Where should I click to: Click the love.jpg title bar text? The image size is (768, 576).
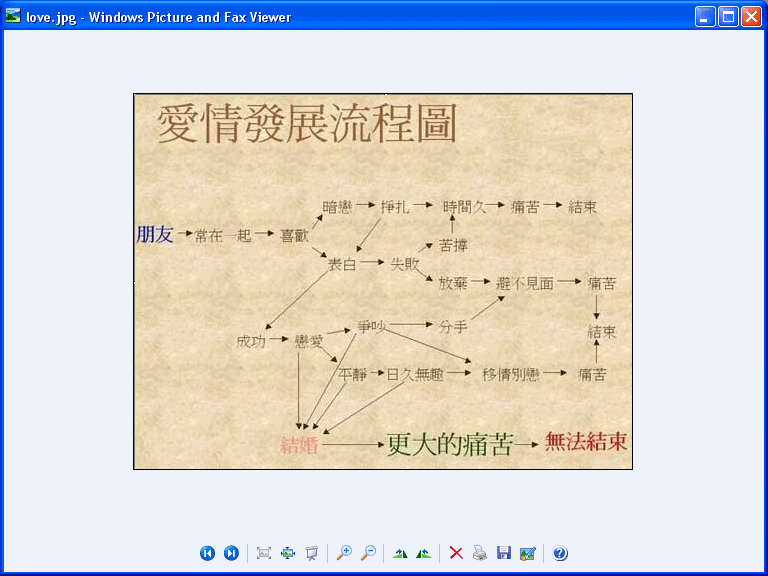[x=158, y=17]
